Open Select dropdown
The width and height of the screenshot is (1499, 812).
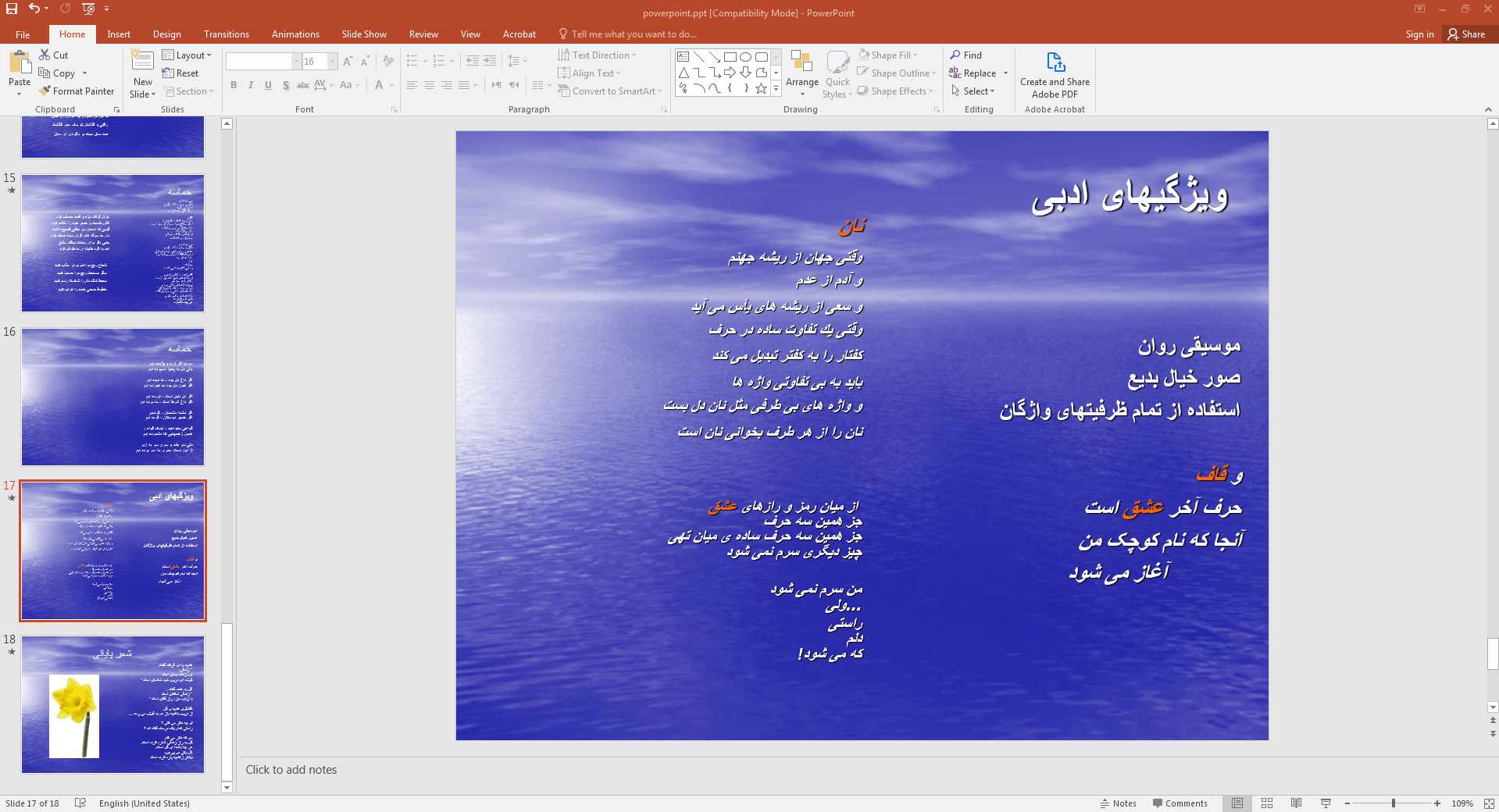click(973, 91)
